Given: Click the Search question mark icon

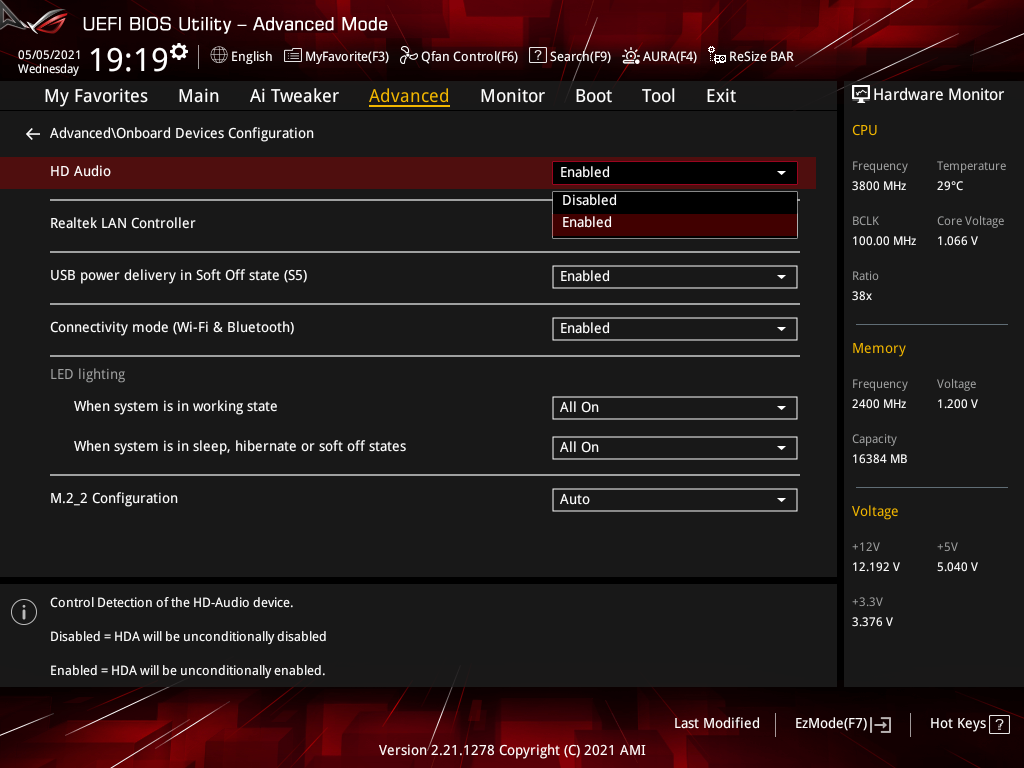Looking at the screenshot, I should point(537,56).
